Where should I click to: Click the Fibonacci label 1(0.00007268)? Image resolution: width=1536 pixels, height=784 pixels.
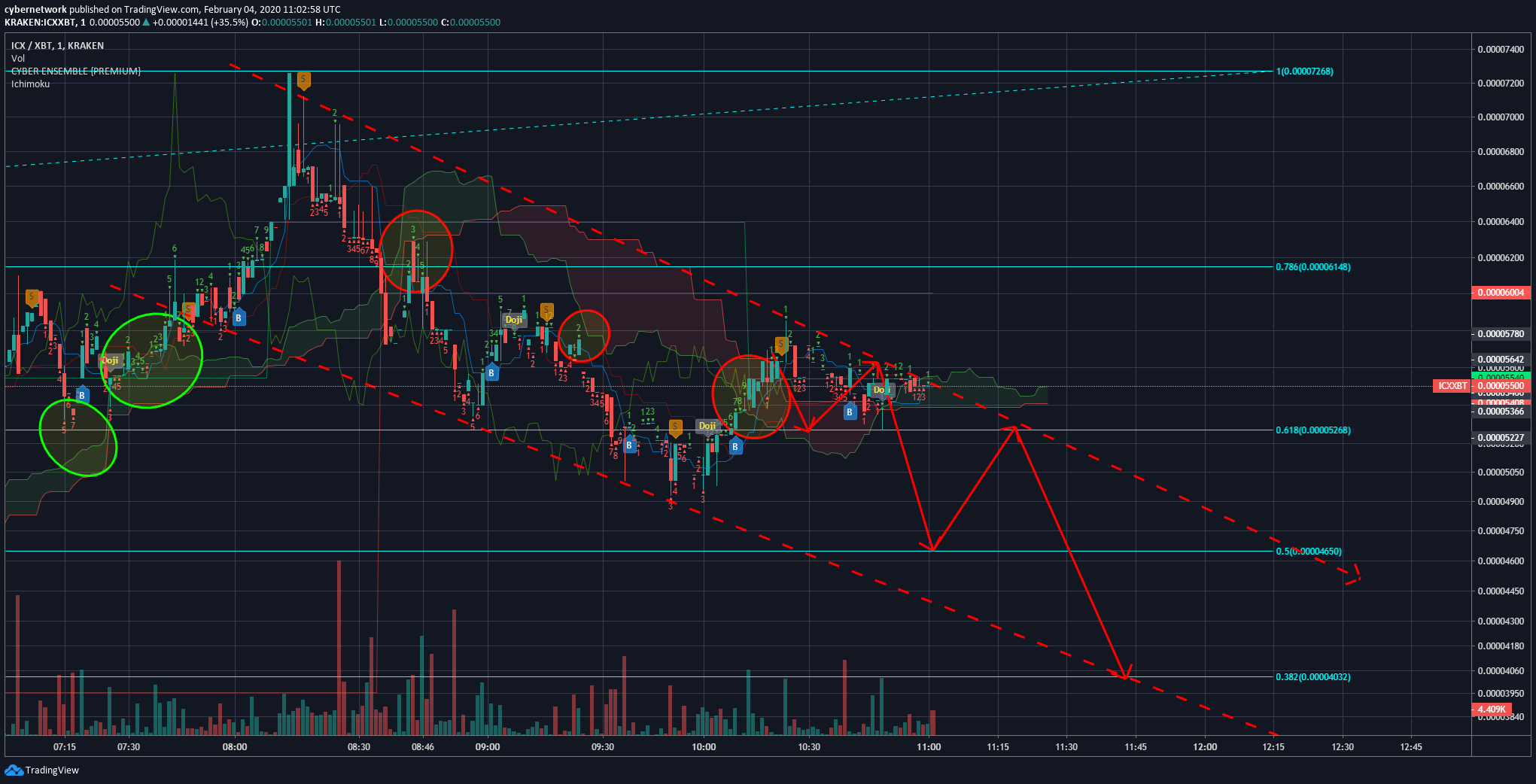(x=1304, y=71)
